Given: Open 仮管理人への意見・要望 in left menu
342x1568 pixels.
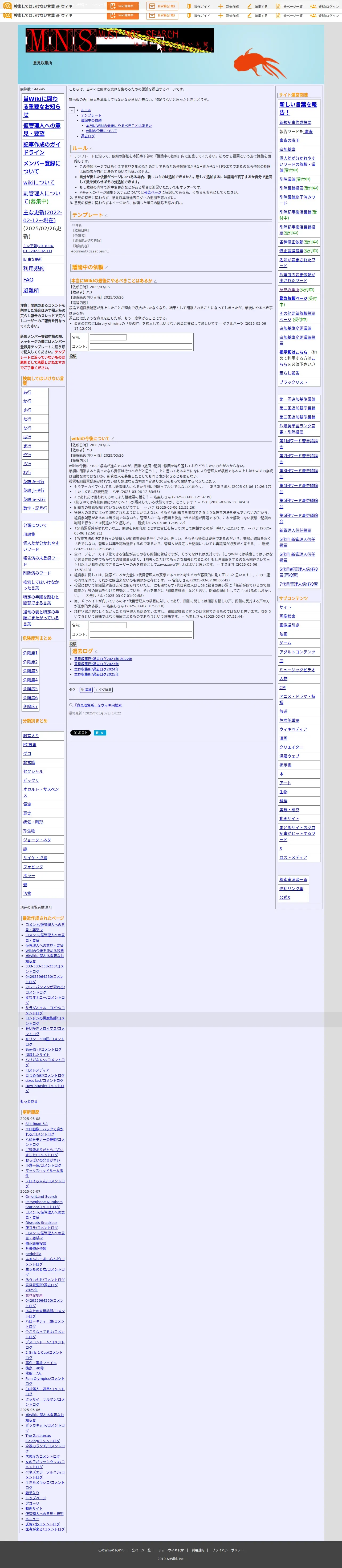Looking at the screenshot, I should pyautogui.click(x=42, y=130).
